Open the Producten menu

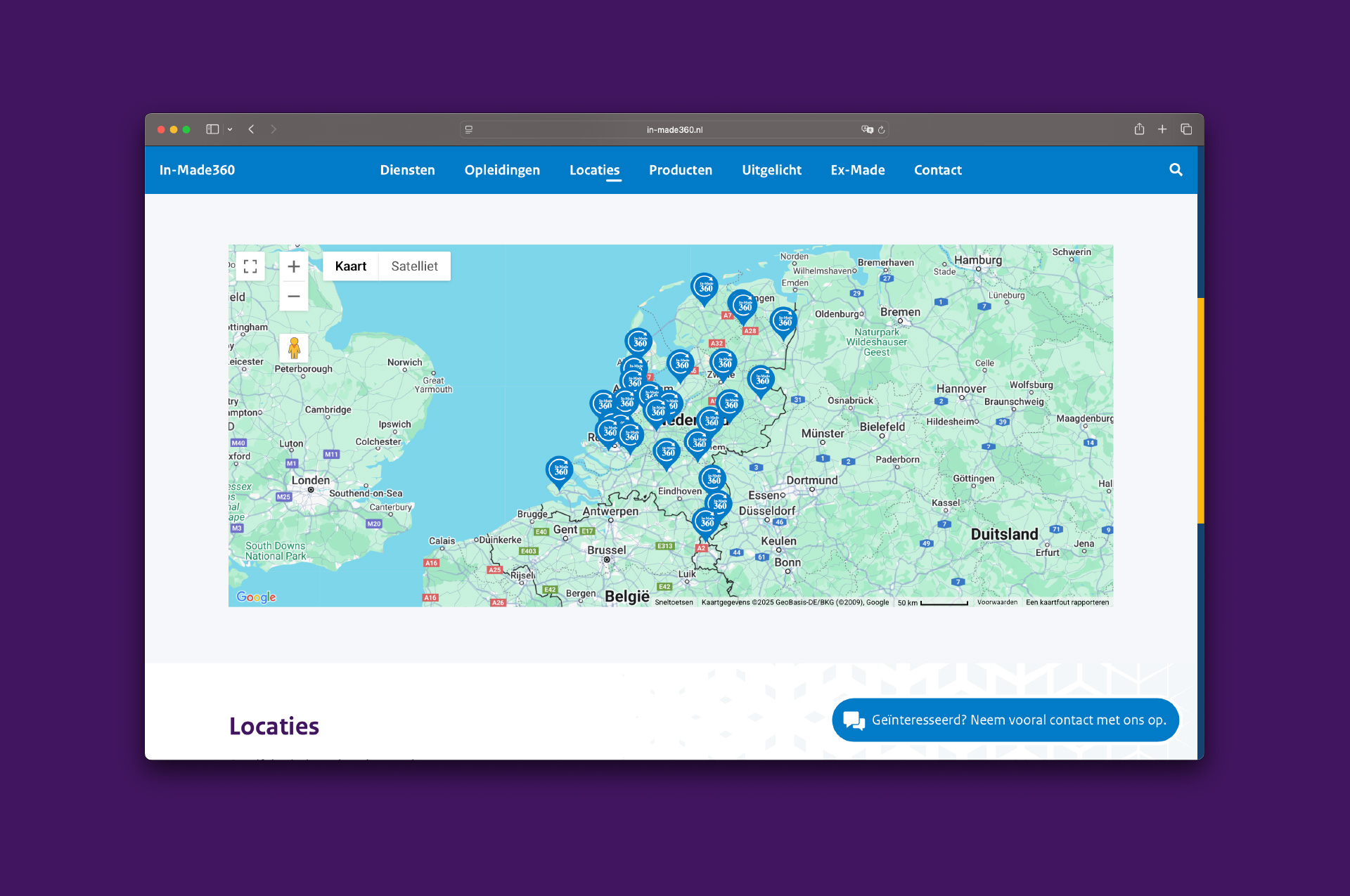click(680, 170)
